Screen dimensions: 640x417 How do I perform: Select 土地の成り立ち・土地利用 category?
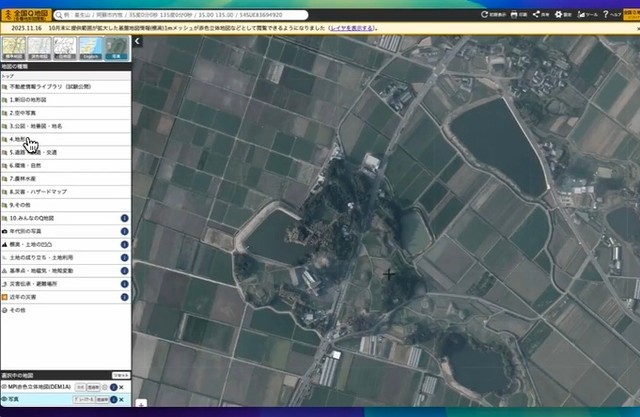pos(40,257)
